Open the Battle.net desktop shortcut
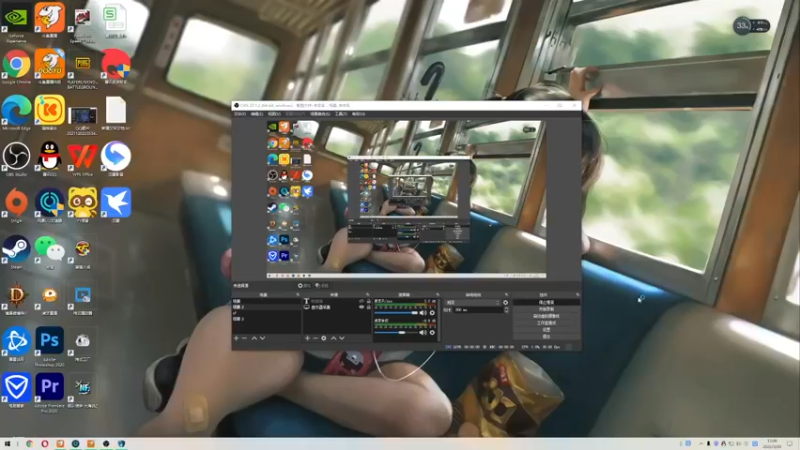 (16, 344)
